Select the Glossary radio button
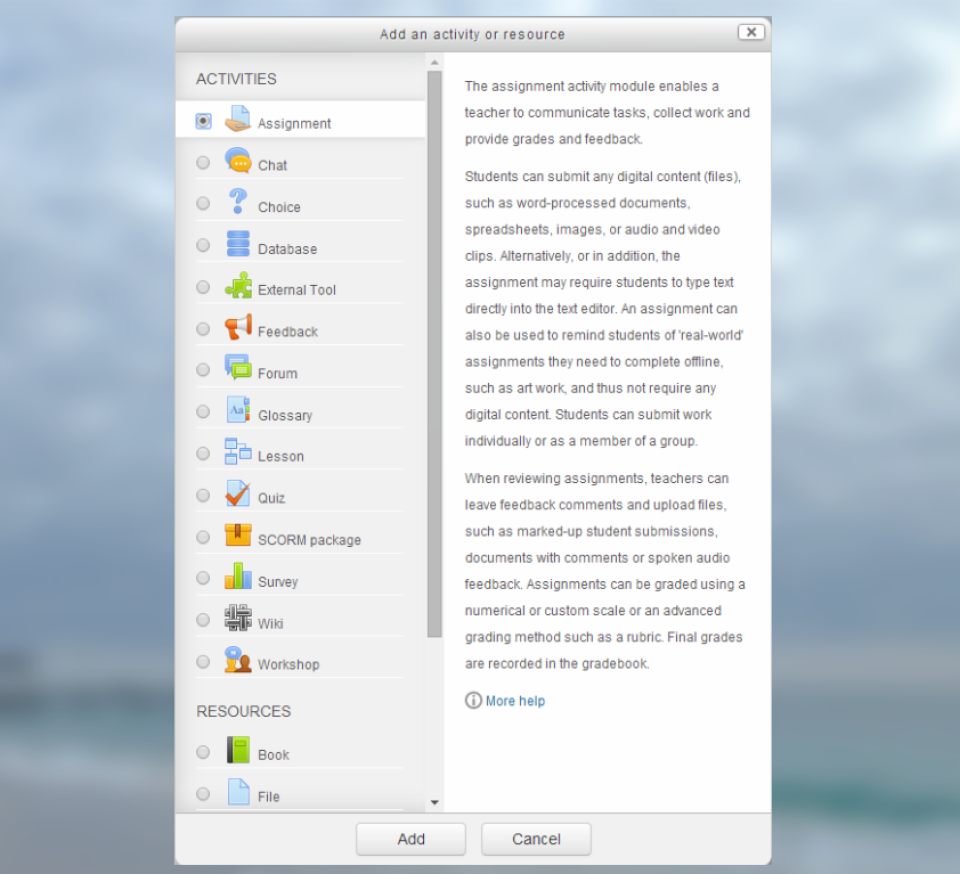 pyautogui.click(x=203, y=412)
